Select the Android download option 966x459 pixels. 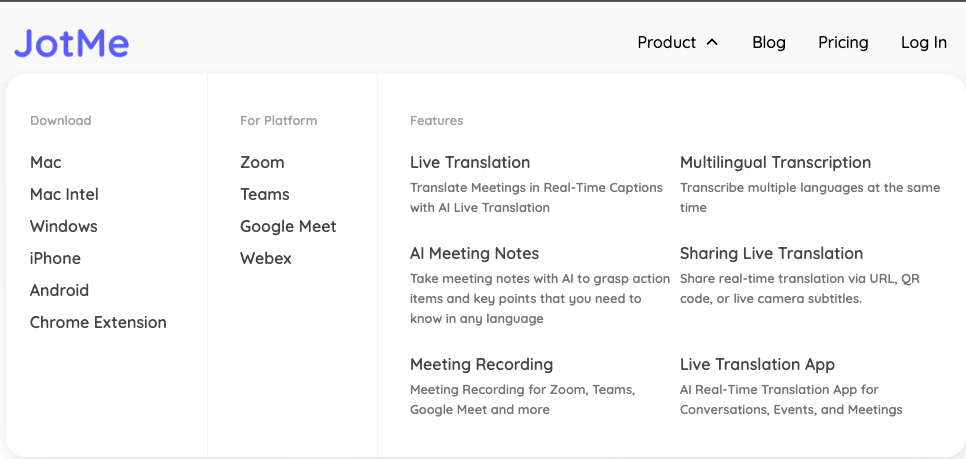(59, 290)
